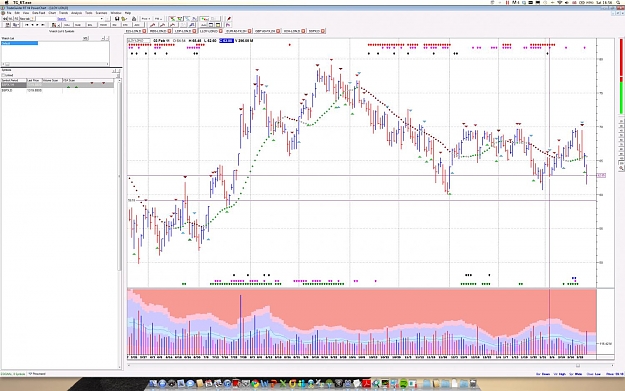Click the red pen toolbar icon
Image resolution: width=625 pixels, height=391 pixels.
[x=229, y=19]
